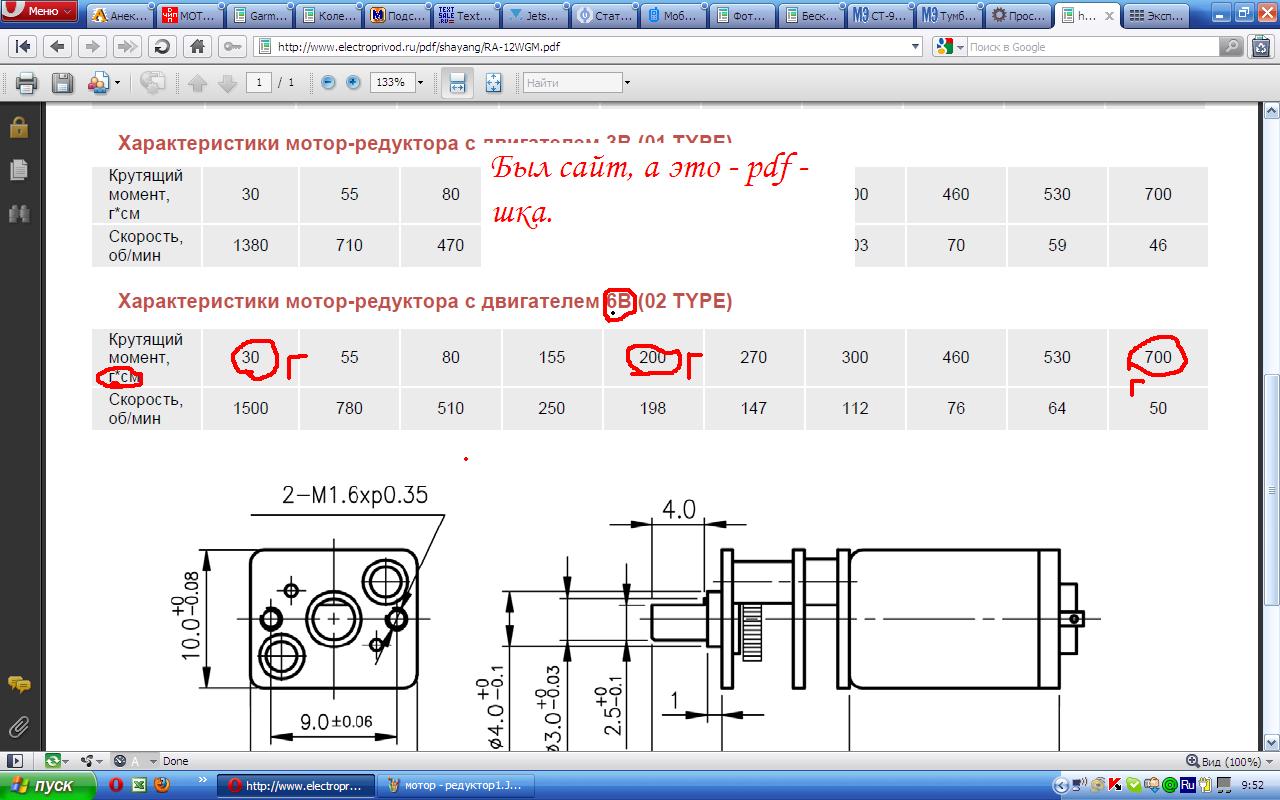Open the Opera Link sync icon
The image size is (1280, 800).
pos(54,761)
